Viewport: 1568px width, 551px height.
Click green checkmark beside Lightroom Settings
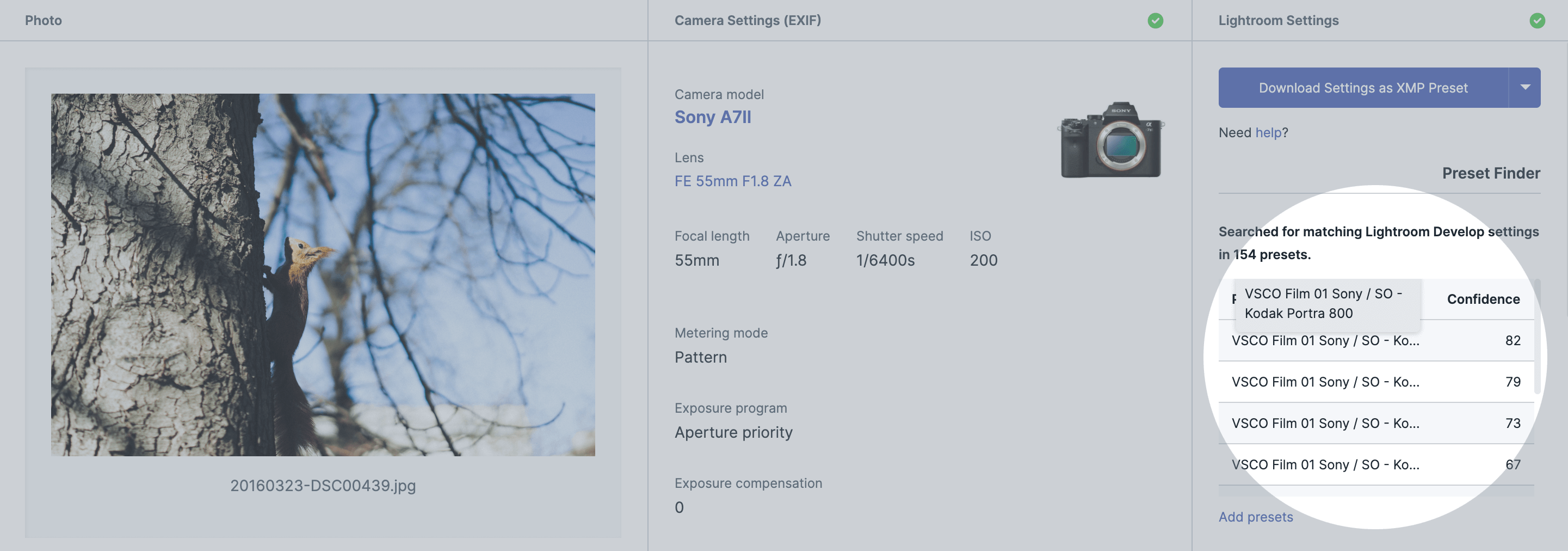click(x=1537, y=21)
